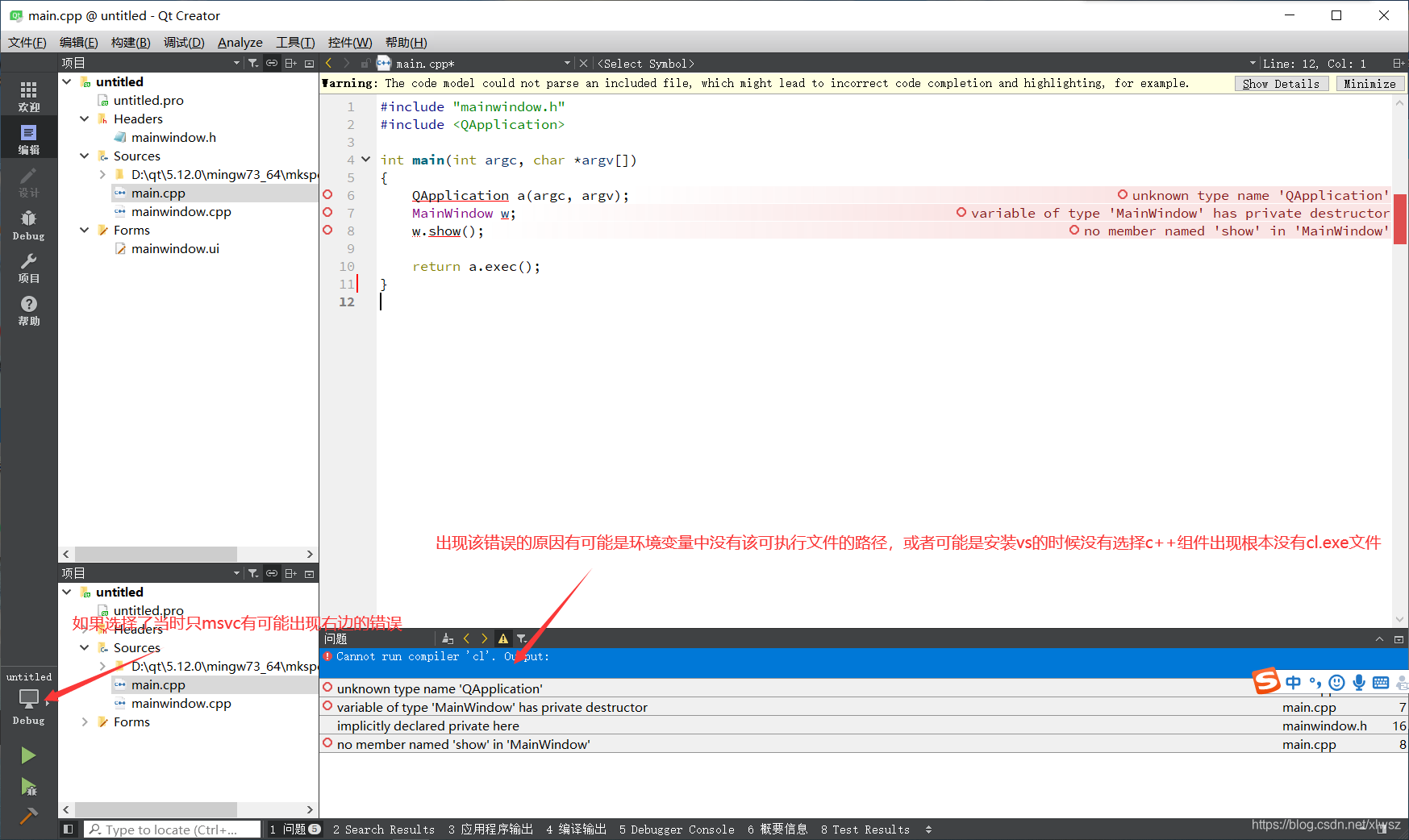Collapse the Sources folder in upper tree
Image resolution: width=1409 pixels, height=840 pixels.
[85, 156]
